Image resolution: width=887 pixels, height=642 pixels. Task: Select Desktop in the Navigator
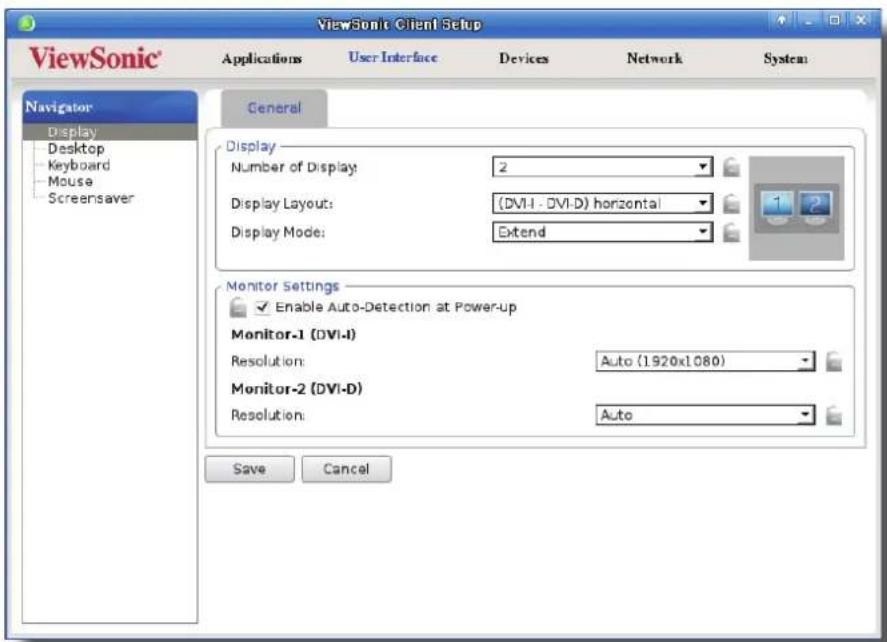(76, 149)
